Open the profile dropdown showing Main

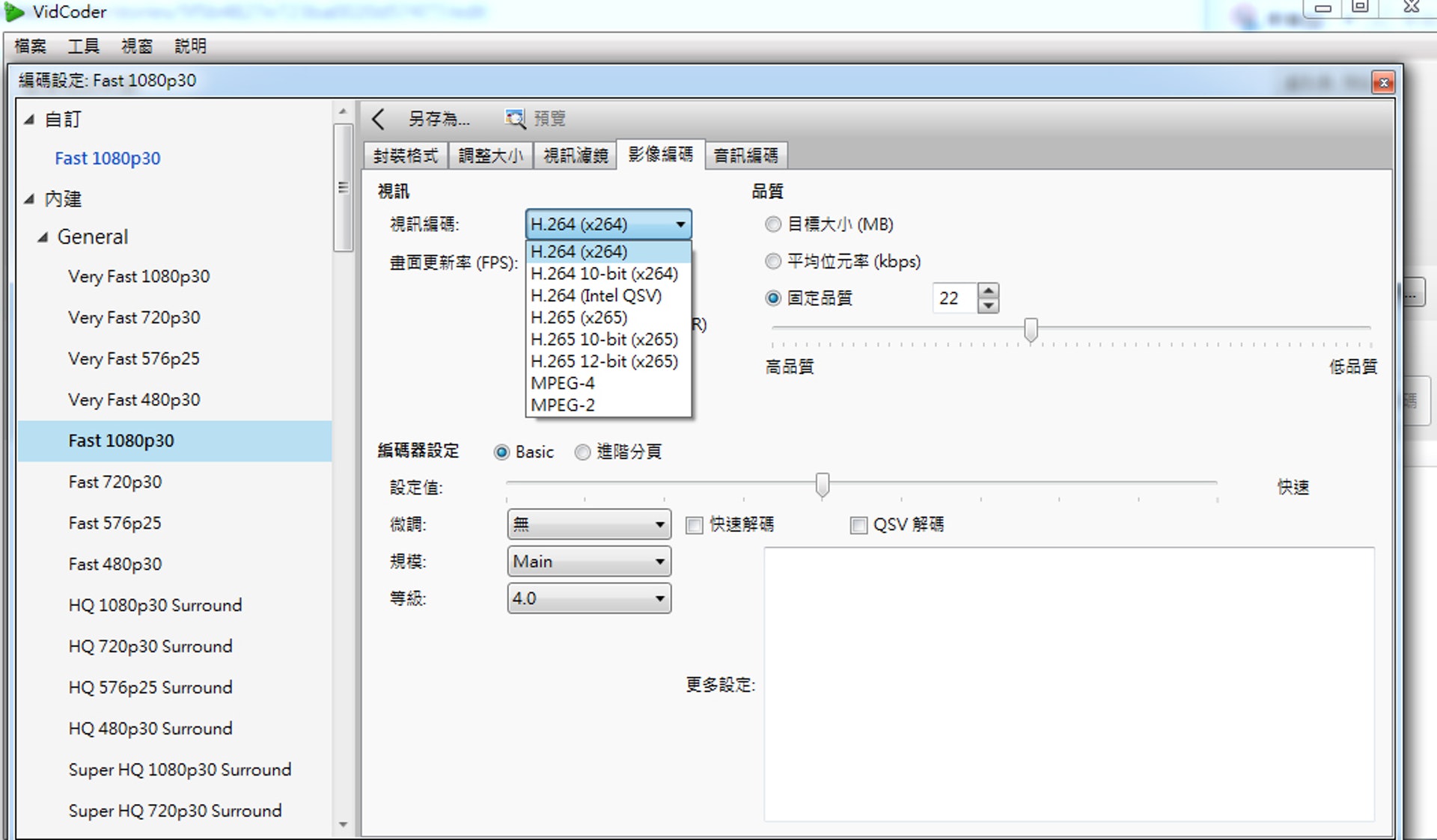pos(589,562)
